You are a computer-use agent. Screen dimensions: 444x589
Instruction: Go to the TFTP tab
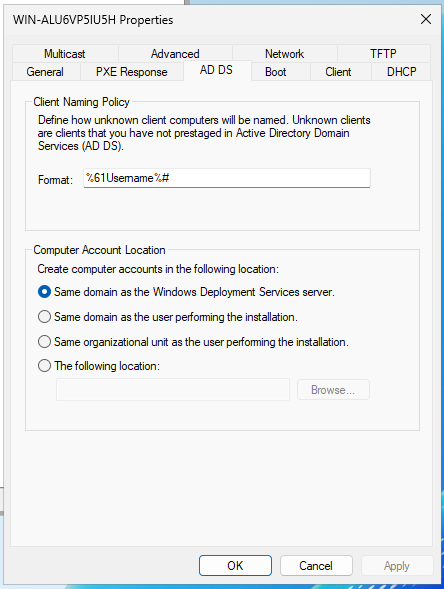[x=383, y=54]
